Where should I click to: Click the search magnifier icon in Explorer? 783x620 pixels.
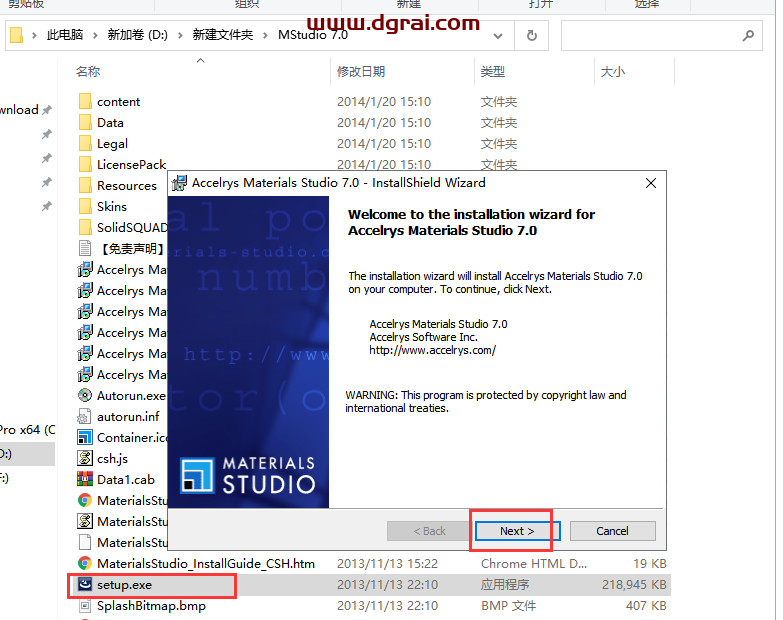click(748, 35)
